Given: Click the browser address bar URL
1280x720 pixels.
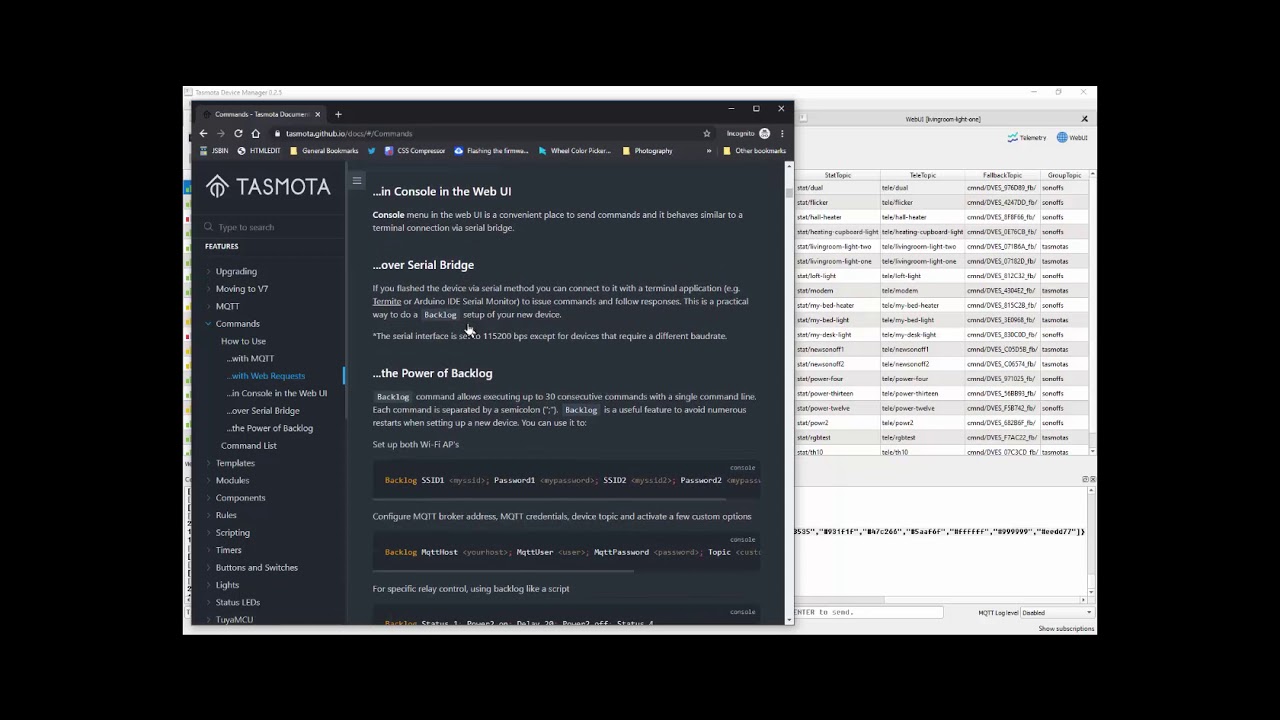Looking at the screenshot, I should tap(348, 133).
